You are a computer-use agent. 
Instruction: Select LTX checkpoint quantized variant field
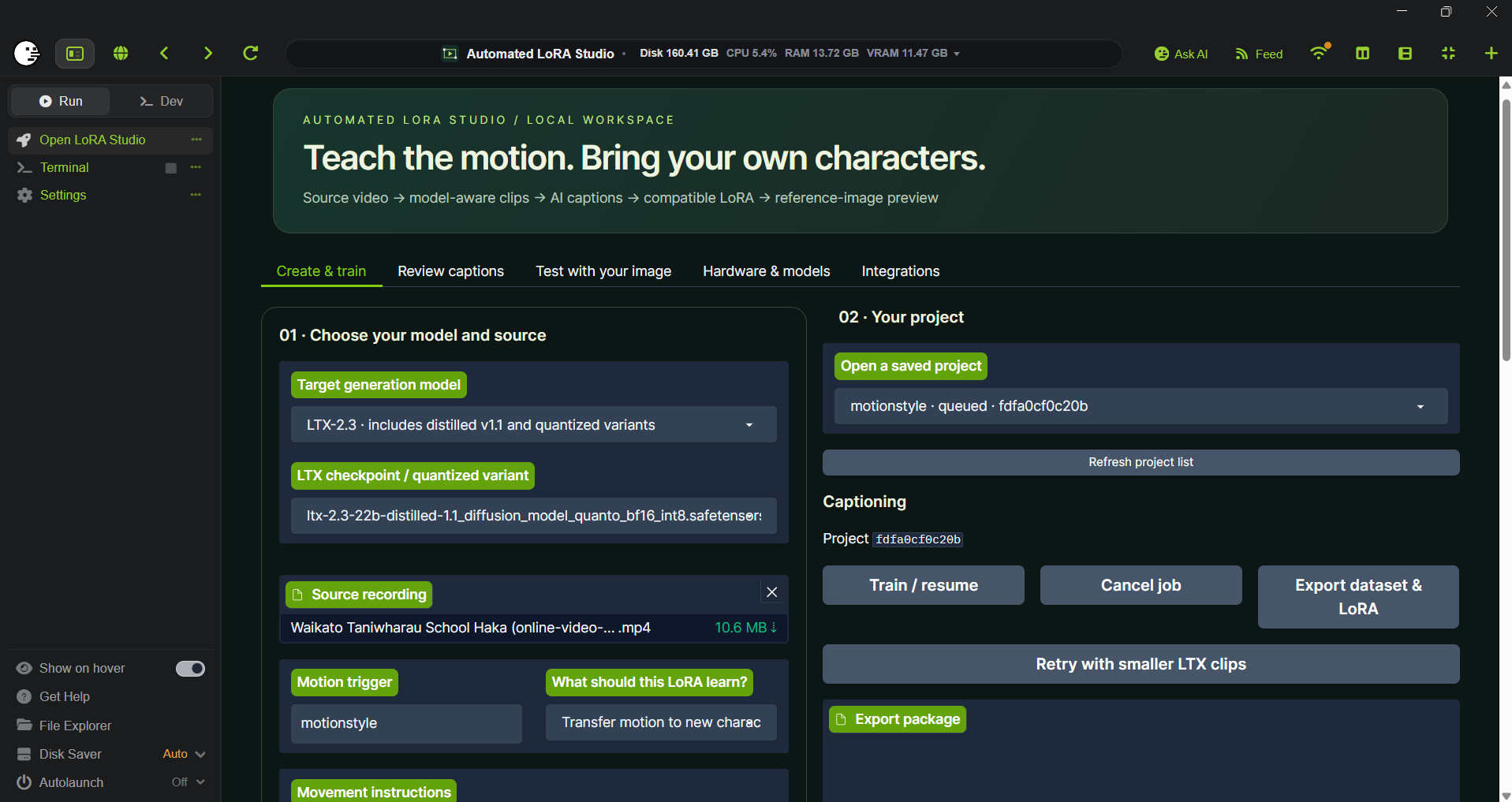[534, 516]
